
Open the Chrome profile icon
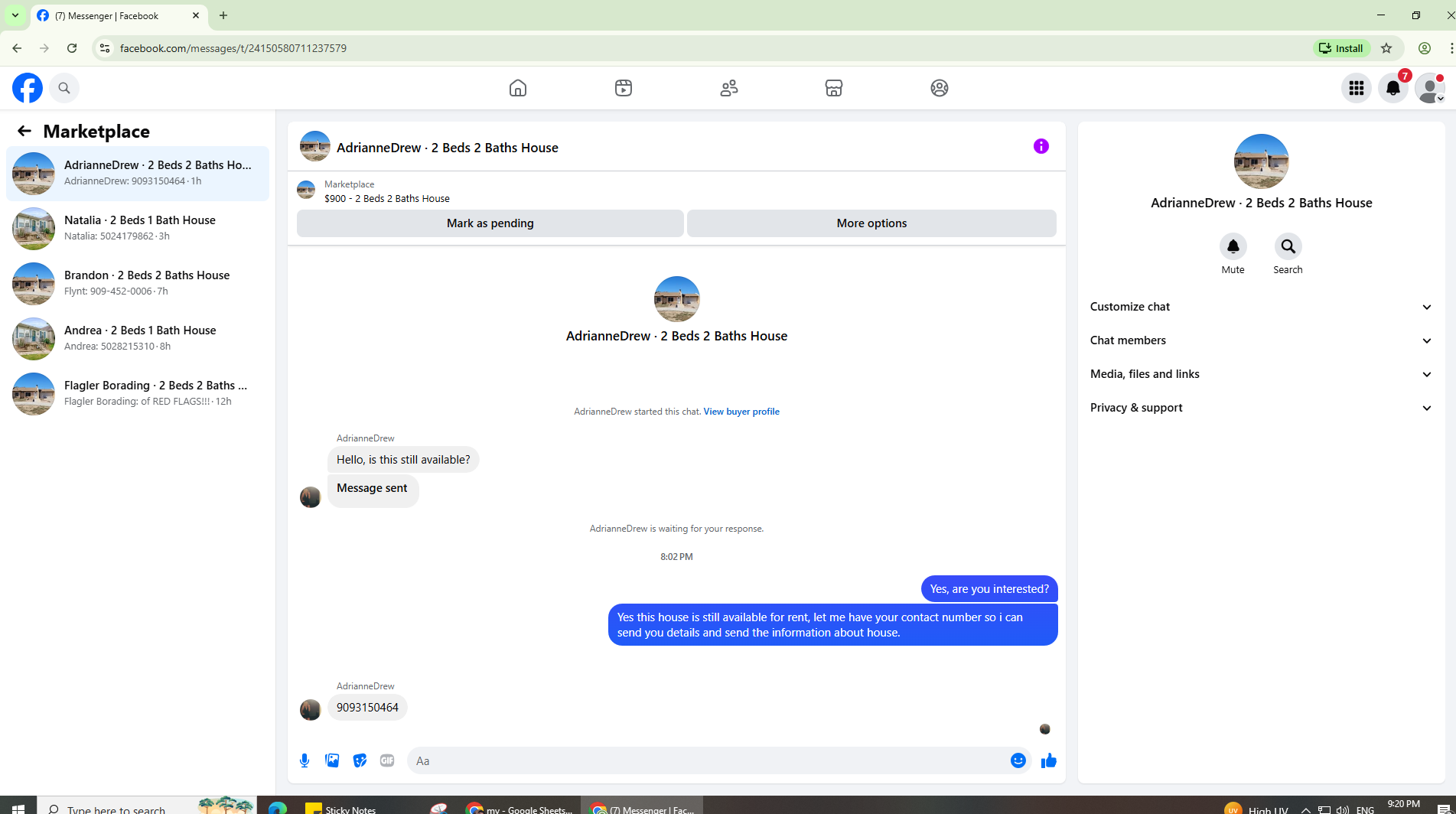pos(1425,48)
